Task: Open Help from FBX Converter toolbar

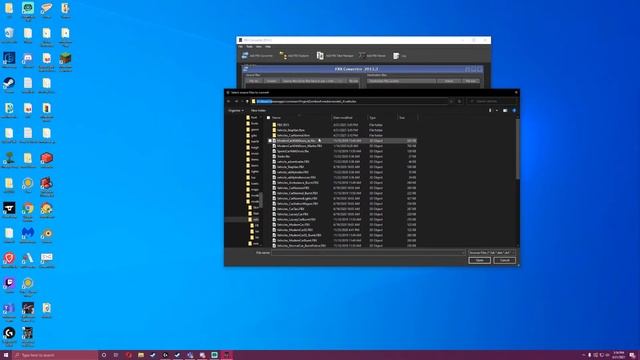Action: 400,56
